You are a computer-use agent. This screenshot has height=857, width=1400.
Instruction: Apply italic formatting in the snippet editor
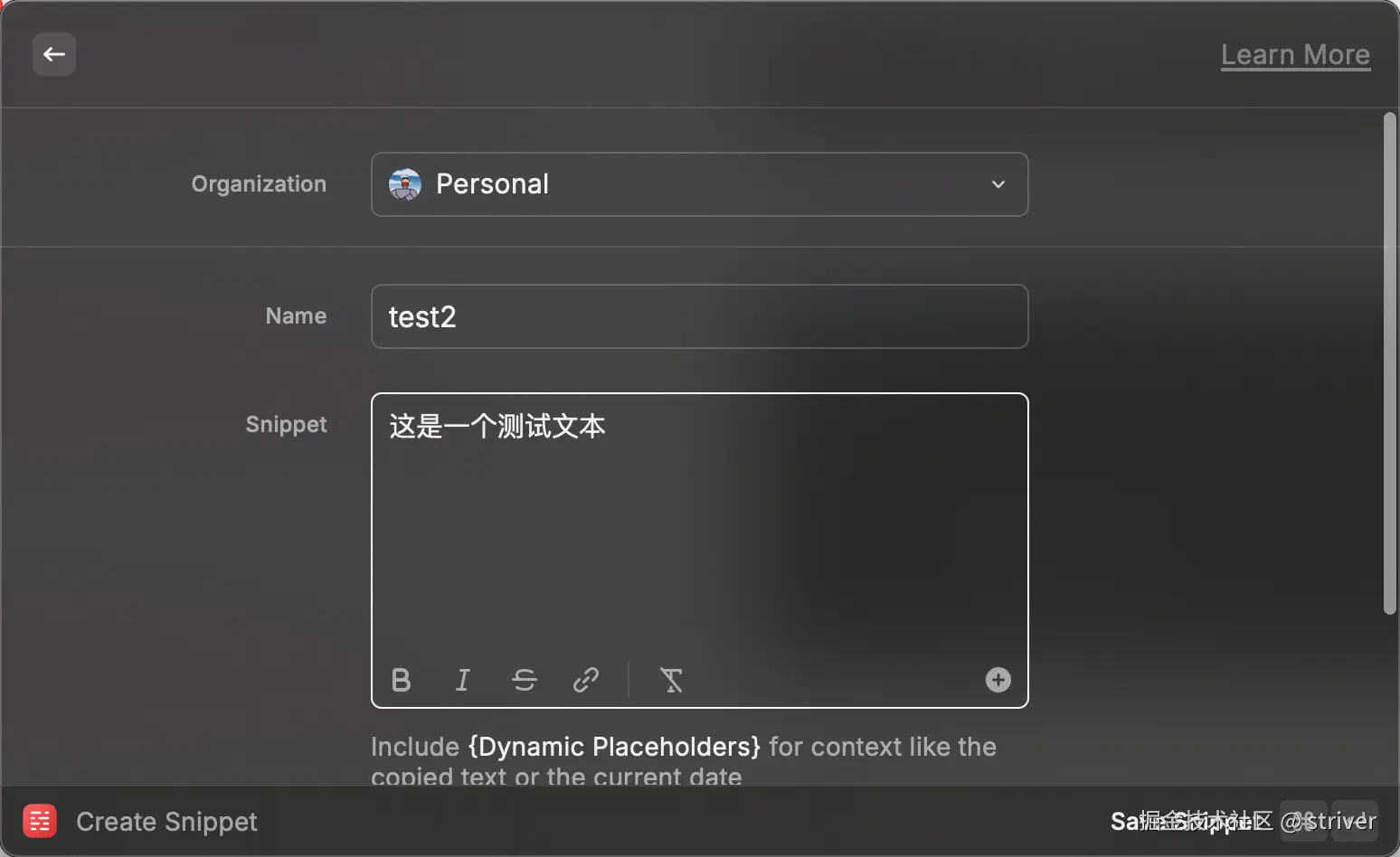pos(462,680)
